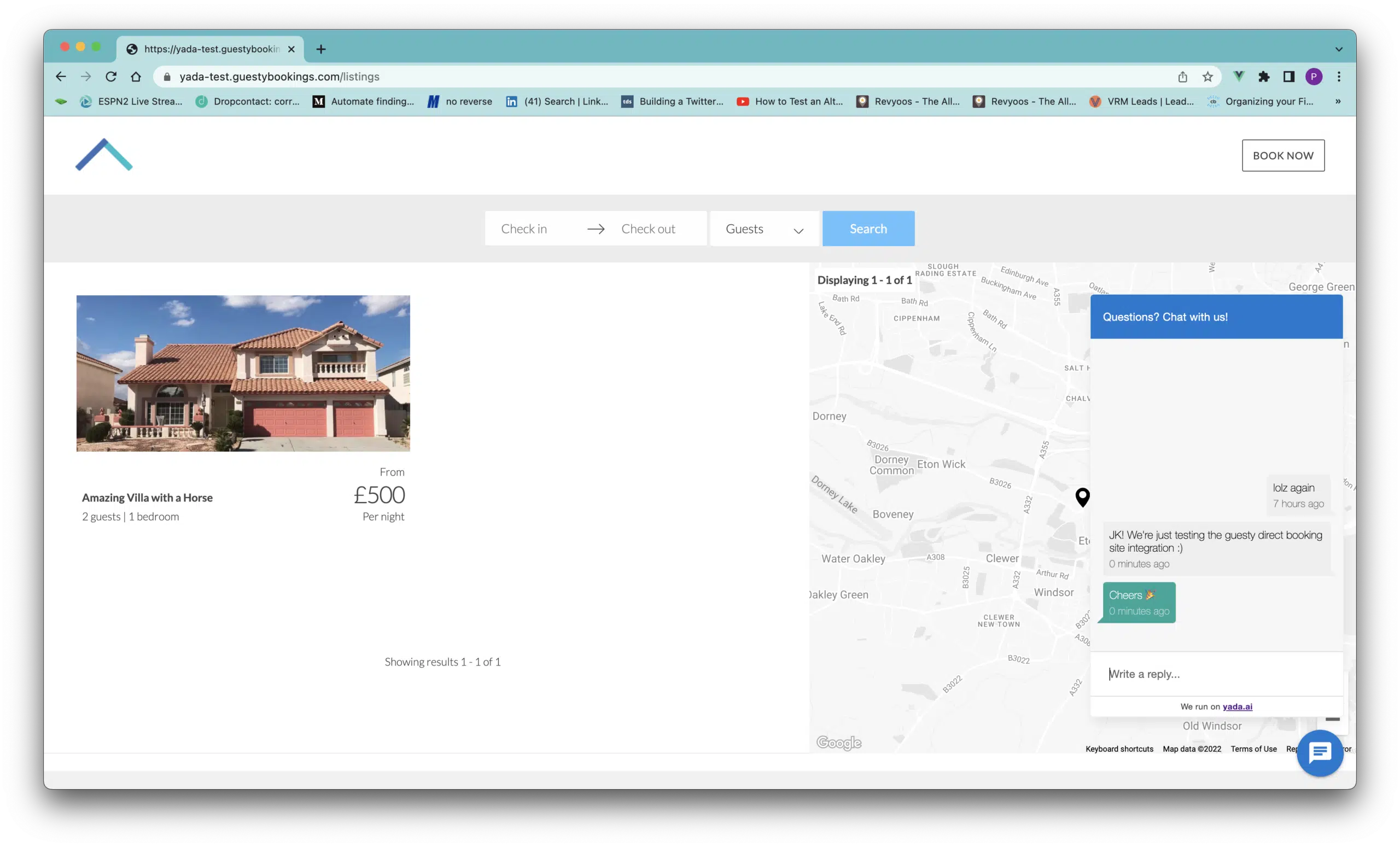This screenshot has width=1400, height=847.
Task: Show more bookmarks with double chevron
Action: 1338,101
